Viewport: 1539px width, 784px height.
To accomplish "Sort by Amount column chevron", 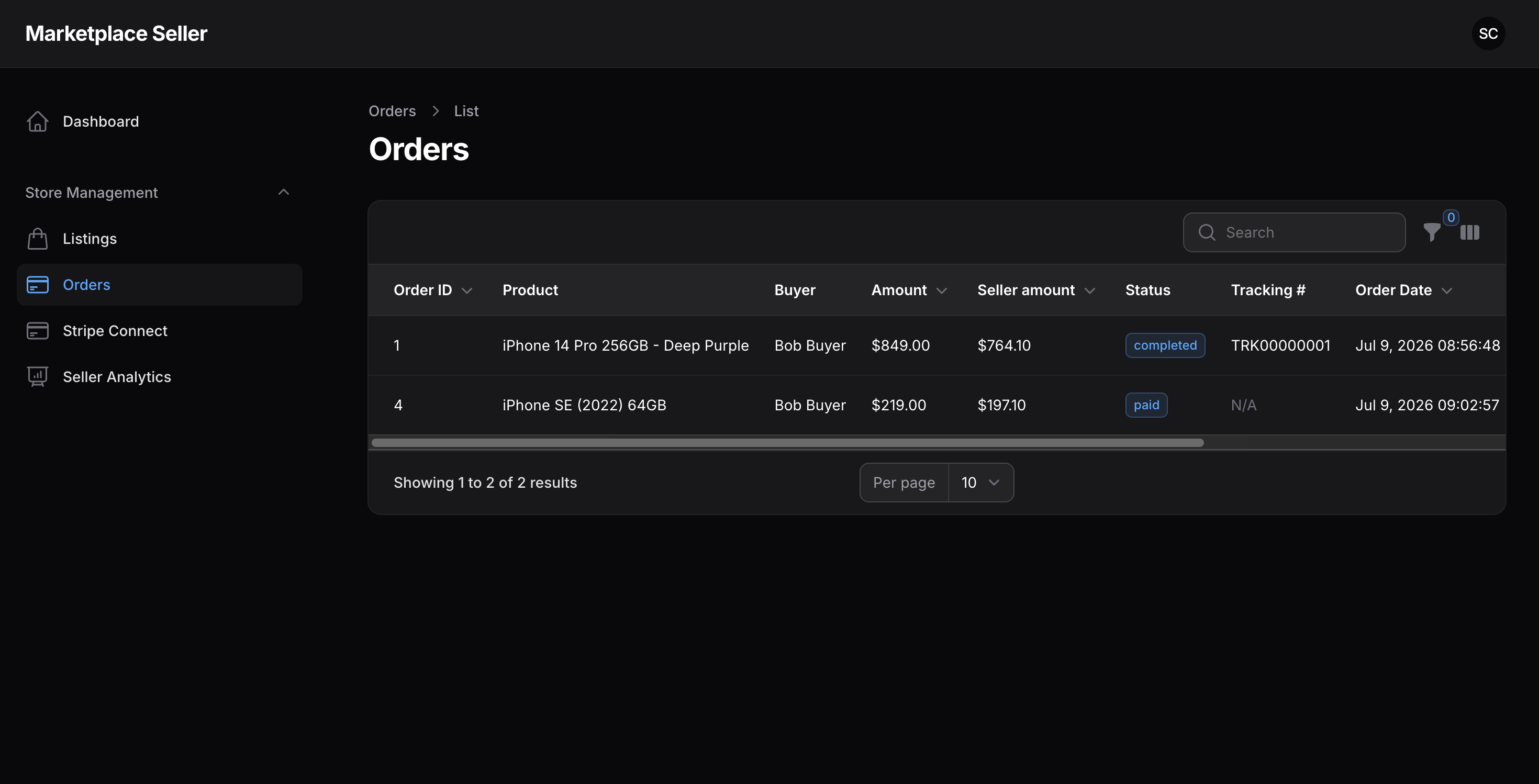I will pyautogui.click(x=942, y=291).
